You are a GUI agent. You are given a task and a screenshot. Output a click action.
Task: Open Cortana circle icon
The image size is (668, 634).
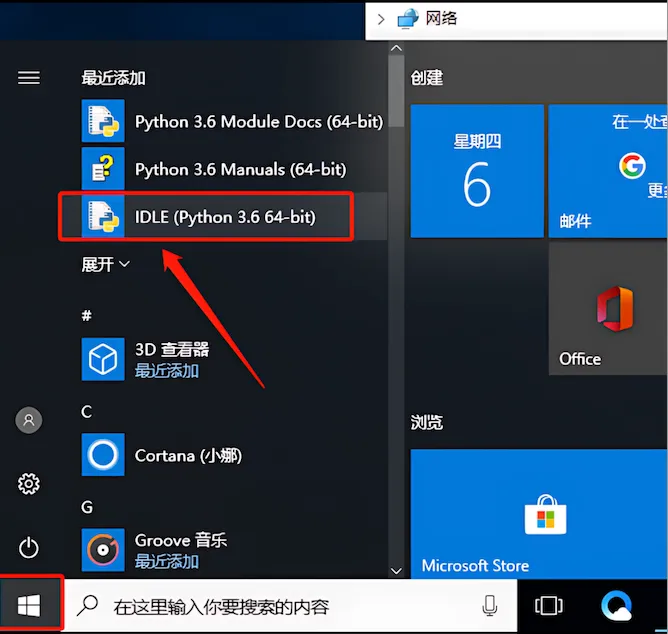tap(103, 455)
